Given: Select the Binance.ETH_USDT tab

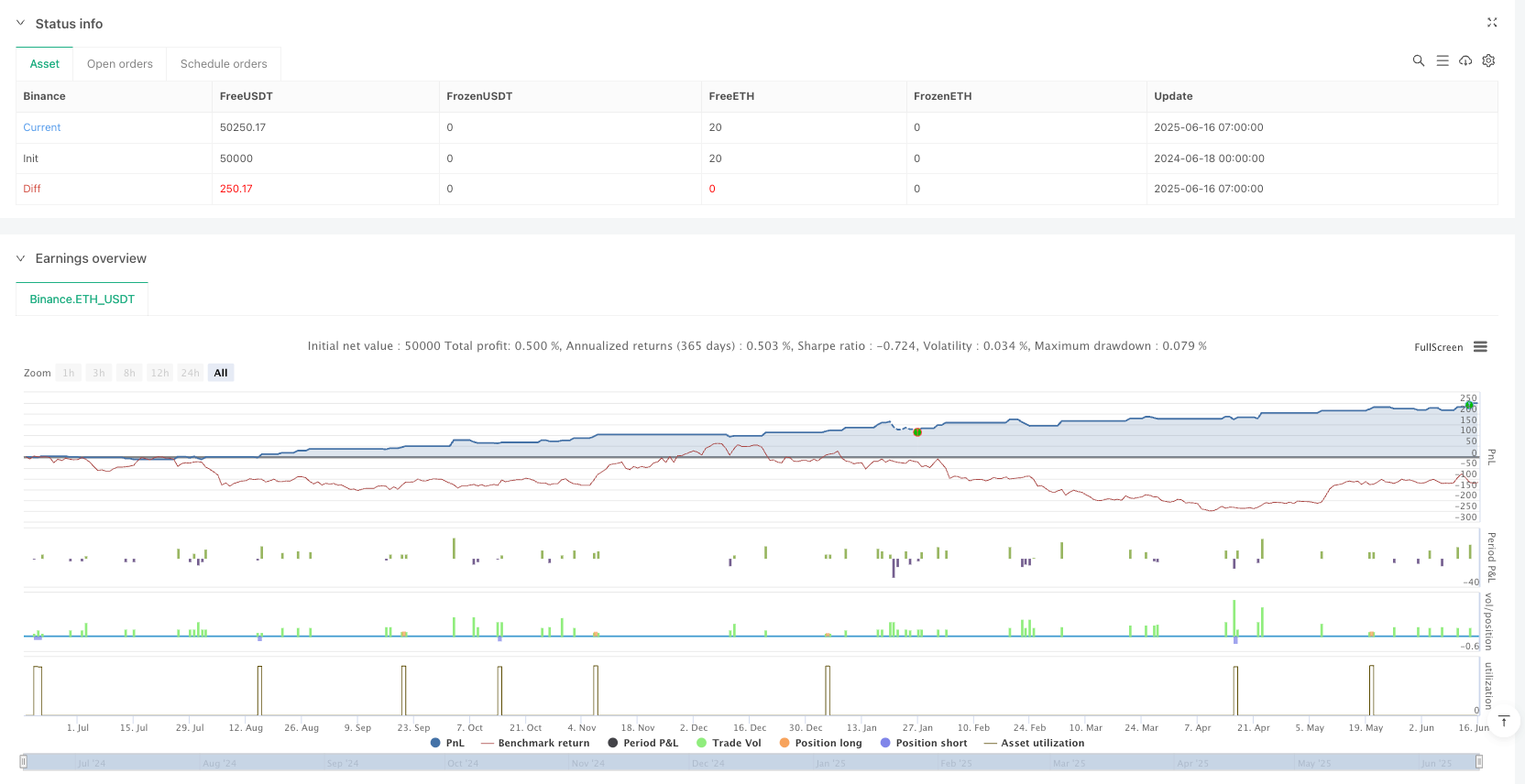Looking at the screenshot, I should tap(82, 299).
